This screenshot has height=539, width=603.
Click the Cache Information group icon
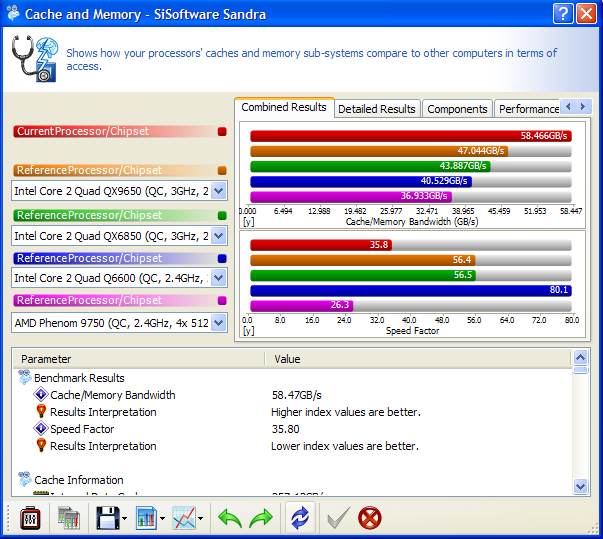point(25,479)
